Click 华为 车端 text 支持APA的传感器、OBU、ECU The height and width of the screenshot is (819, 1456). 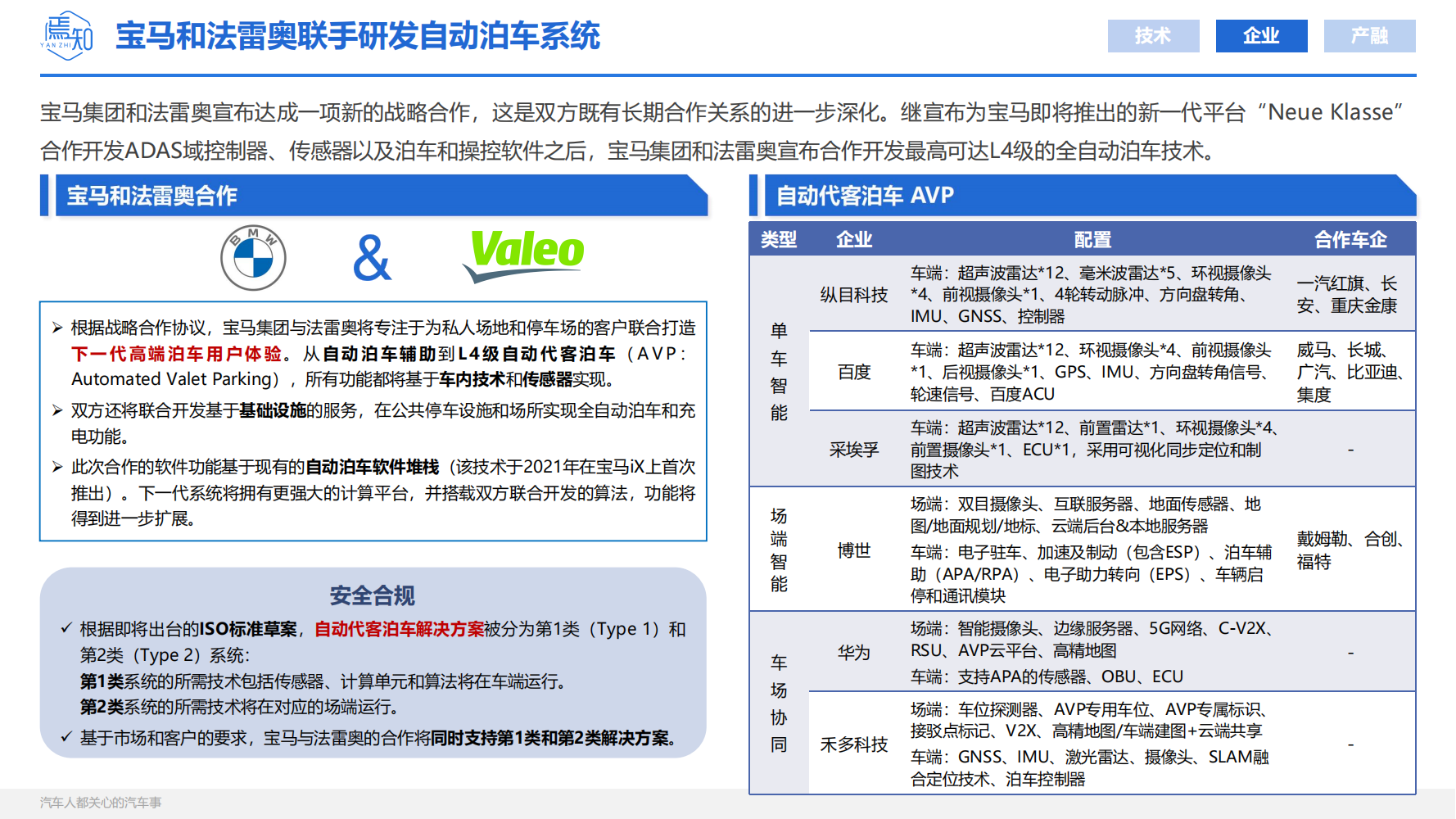1047,676
